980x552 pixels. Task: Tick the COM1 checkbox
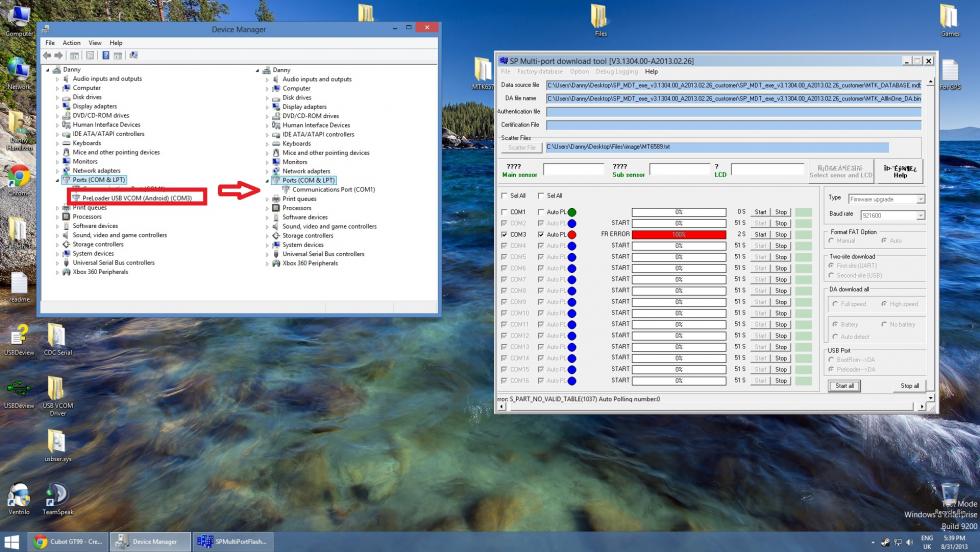tap(504, 212)
